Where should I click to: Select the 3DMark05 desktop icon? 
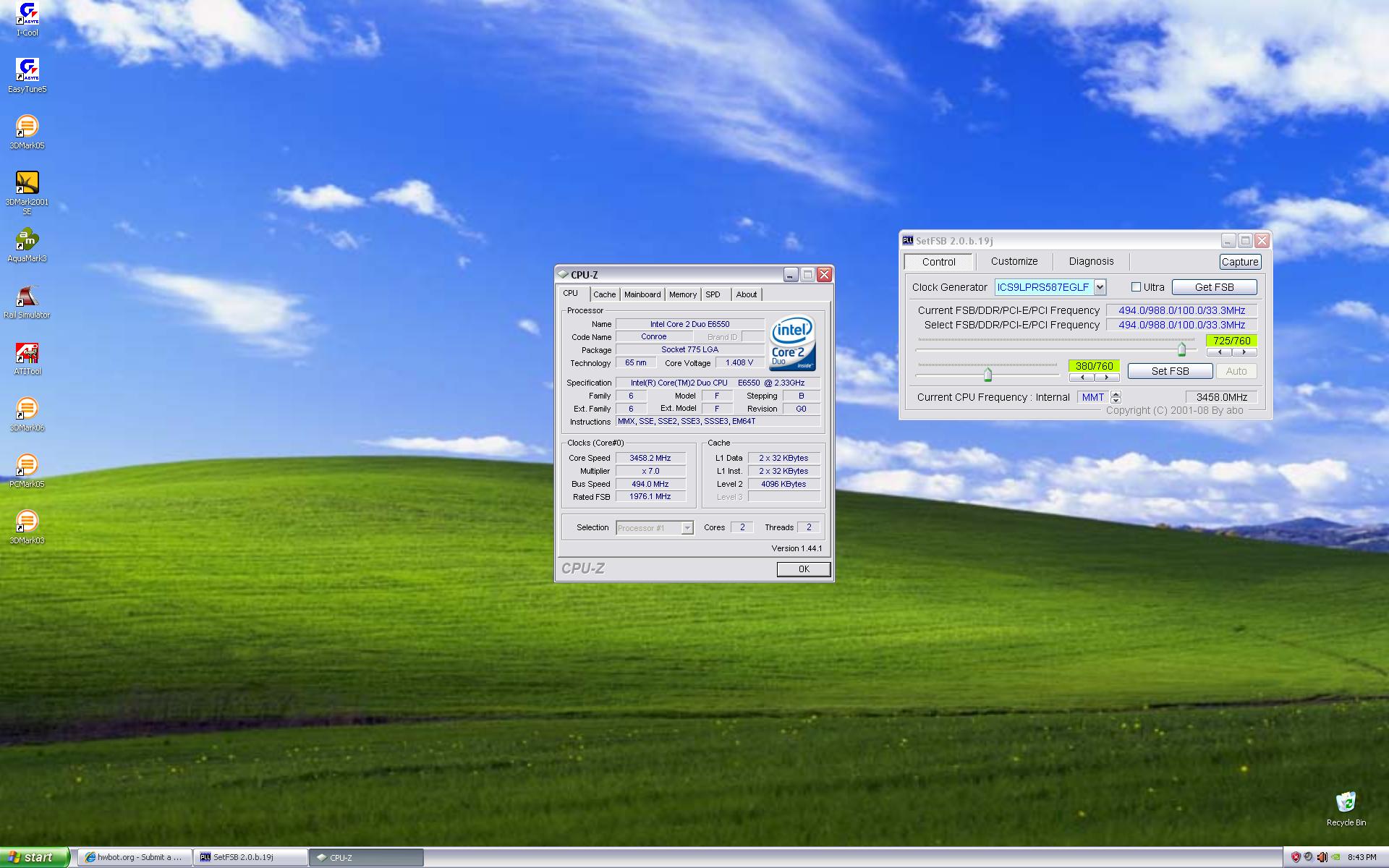coord(27,132)
